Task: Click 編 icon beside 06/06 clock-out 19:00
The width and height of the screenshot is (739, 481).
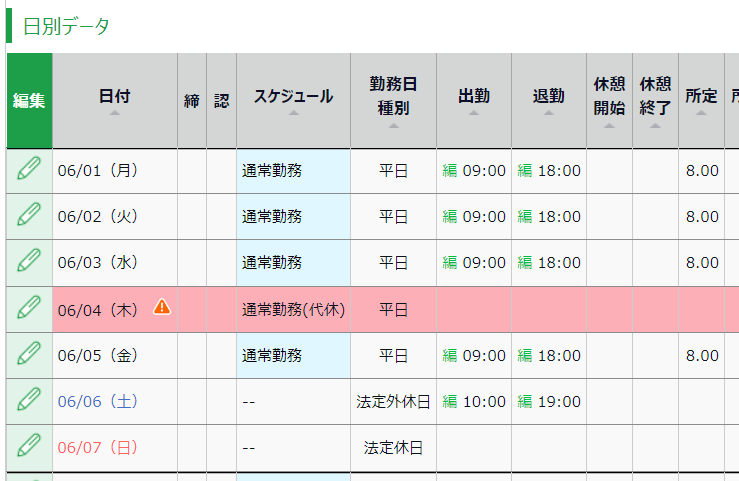Action: 525,402
